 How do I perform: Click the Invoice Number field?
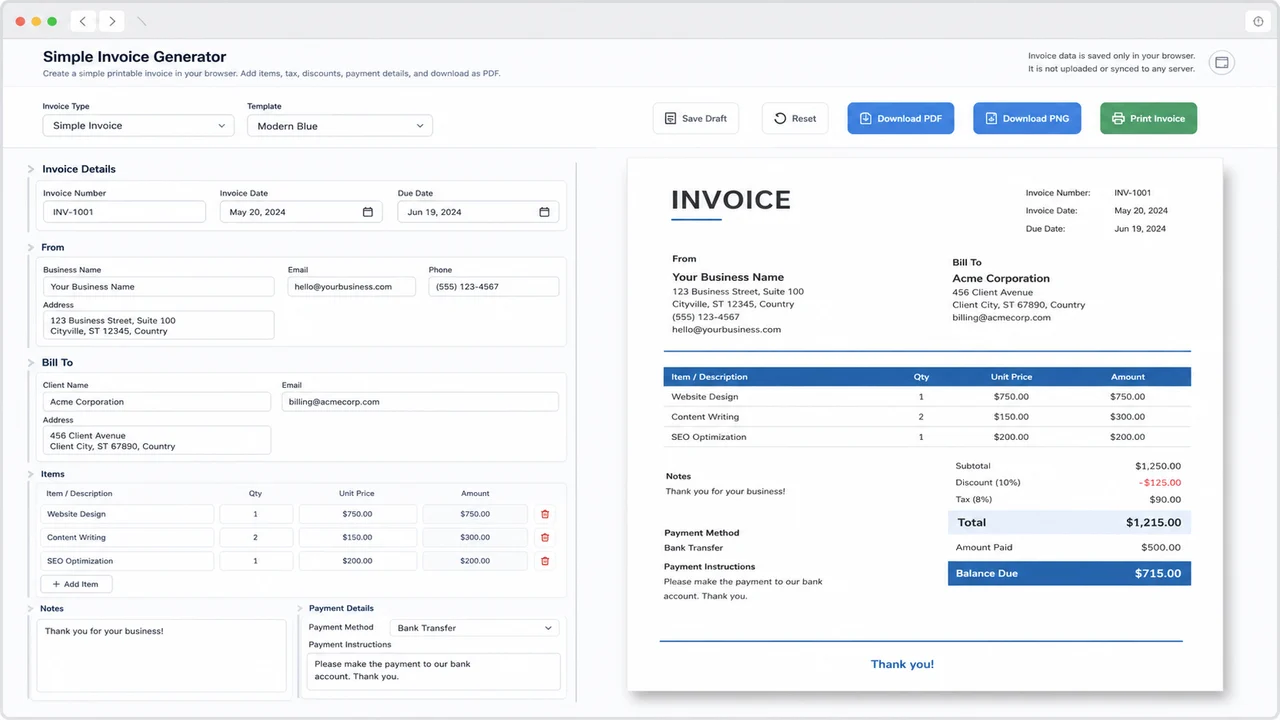pos(124,212)
